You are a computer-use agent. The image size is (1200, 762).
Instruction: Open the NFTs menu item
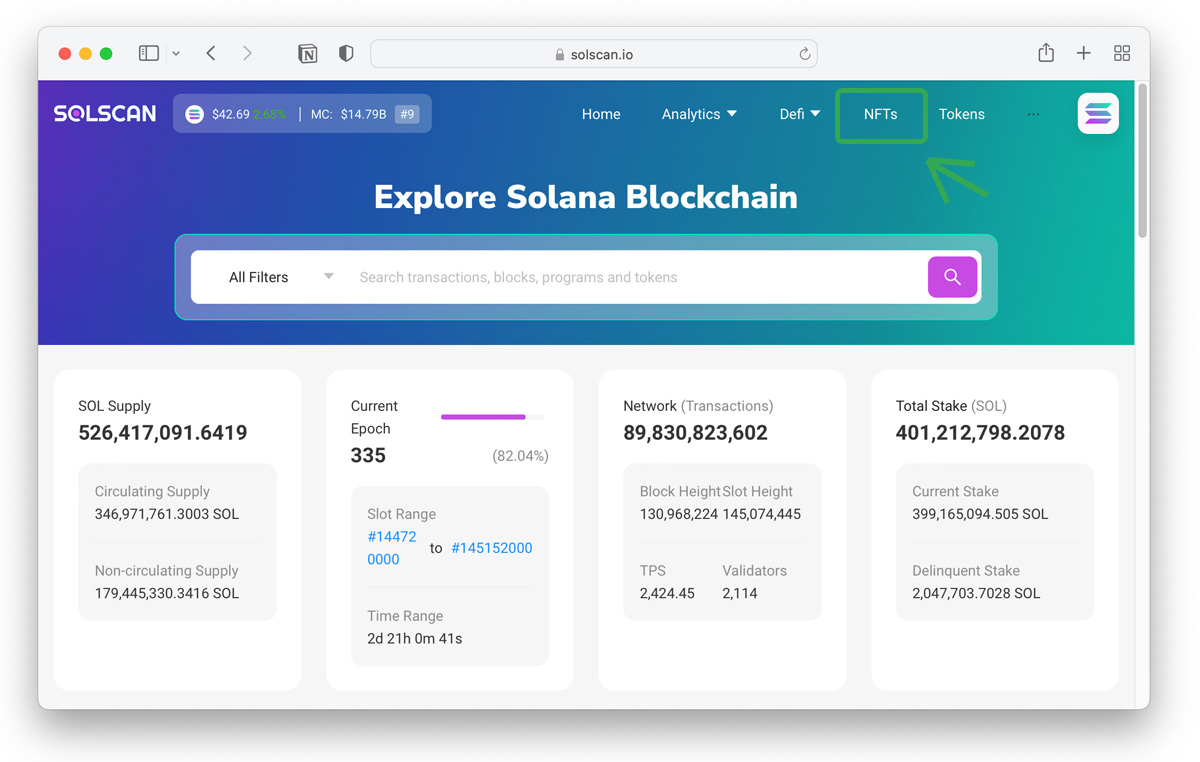(880, 114)
